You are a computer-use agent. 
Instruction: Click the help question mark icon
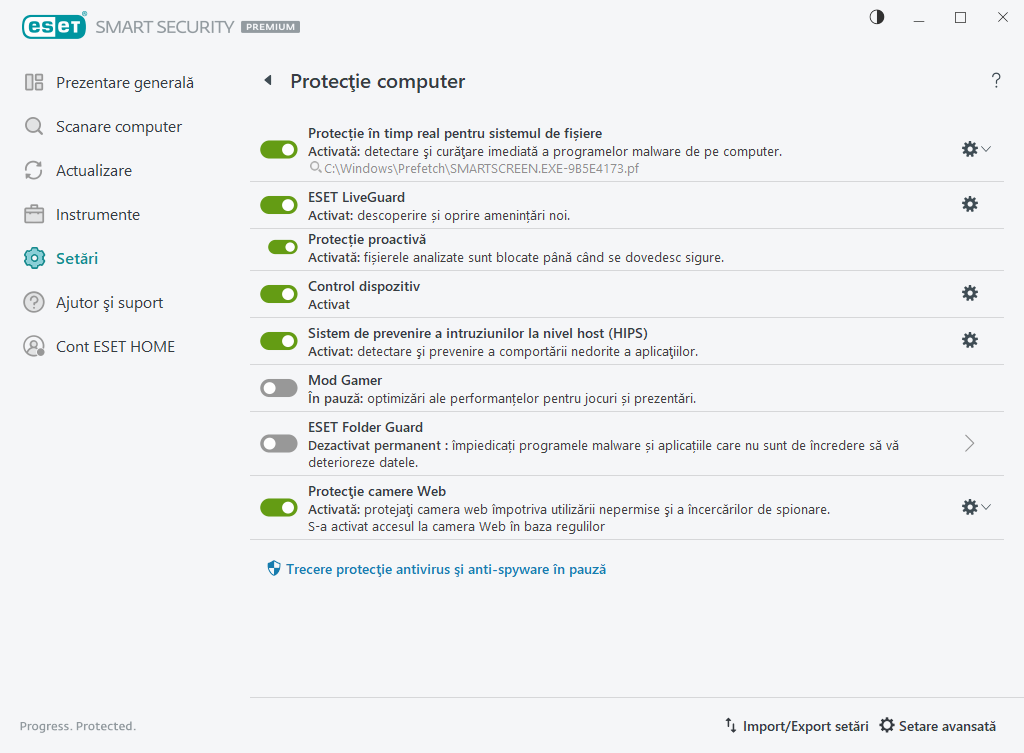pos(996,81)
